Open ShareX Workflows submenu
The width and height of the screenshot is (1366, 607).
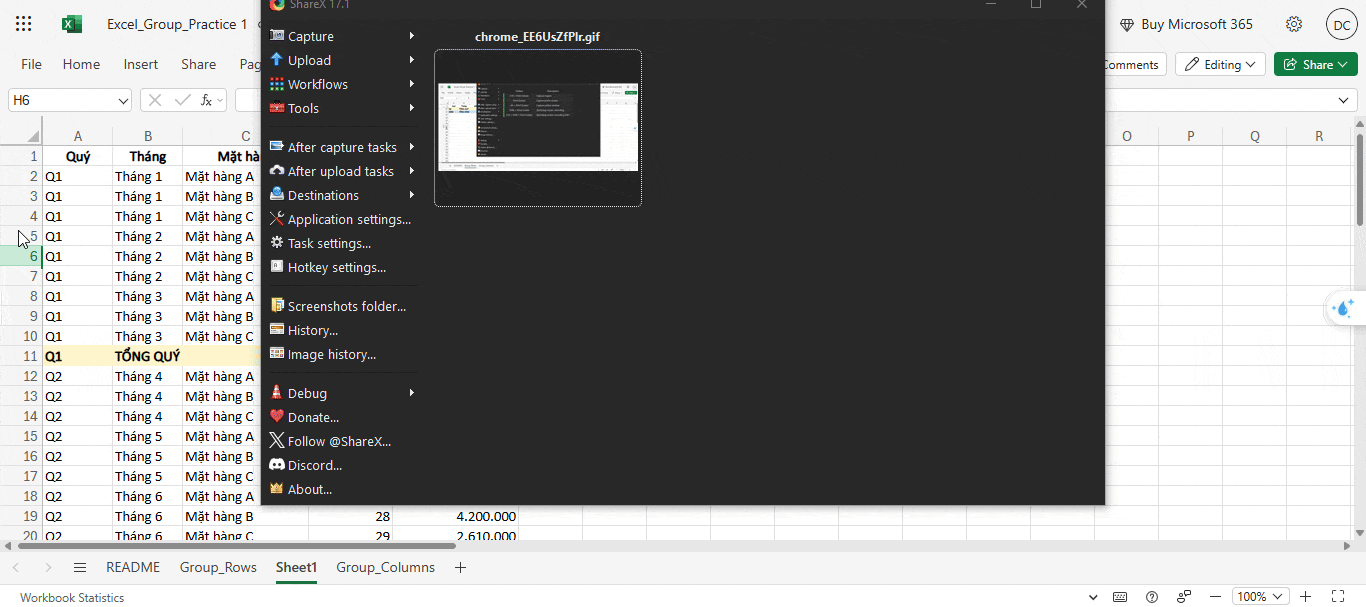tap(343, 84)
